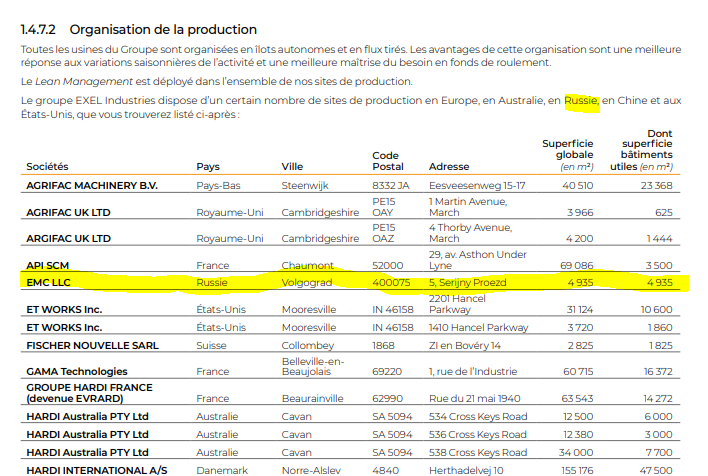Image resolution: width=708 pixels, height=476 pixels.
Task: Click the area value 155 176
Action: (577, 471)
